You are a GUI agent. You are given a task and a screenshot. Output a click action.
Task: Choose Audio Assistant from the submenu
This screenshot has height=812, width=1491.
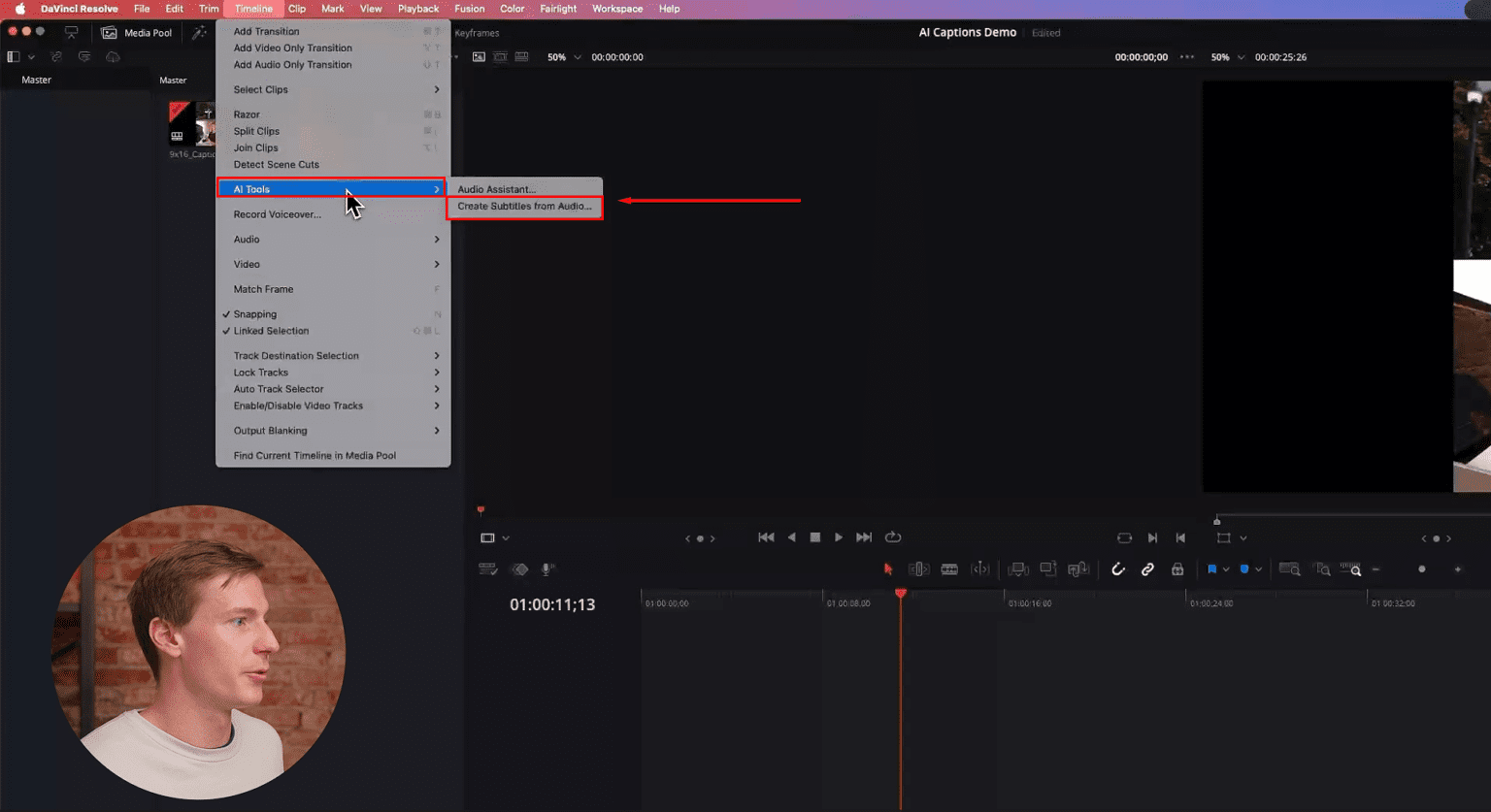(496, 188)
